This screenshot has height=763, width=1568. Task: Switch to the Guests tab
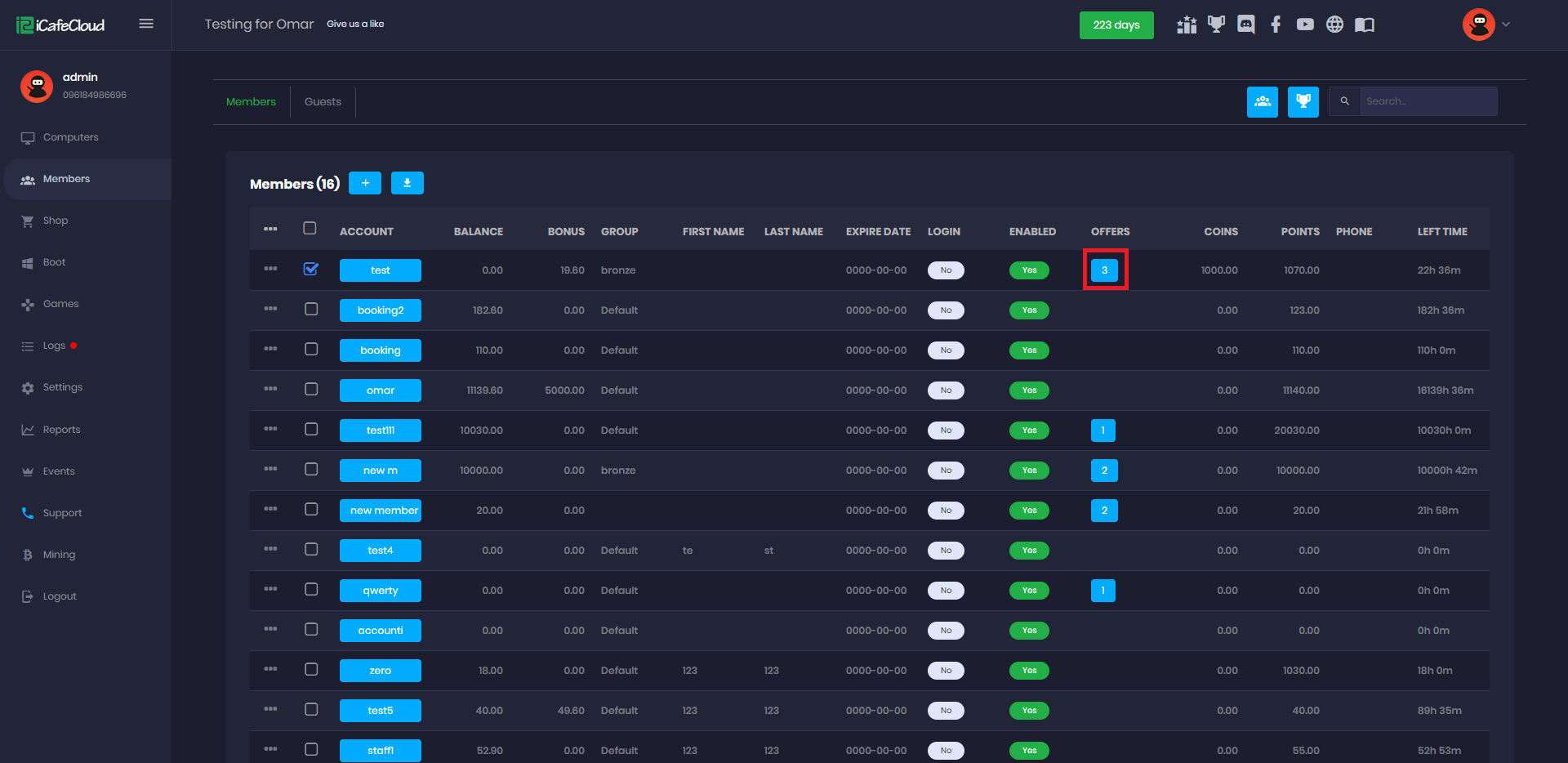(323, 102)
